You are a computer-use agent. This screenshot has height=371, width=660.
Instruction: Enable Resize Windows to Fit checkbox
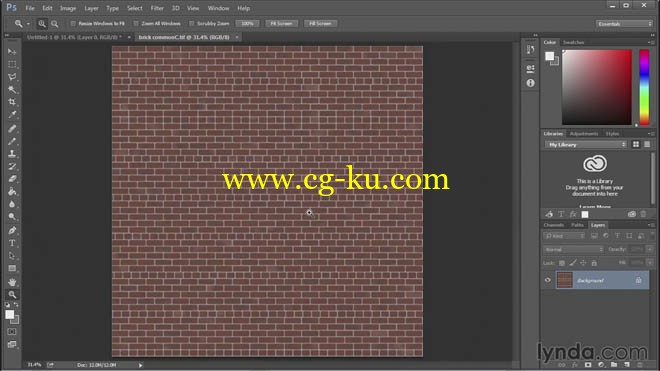click(73, 24)
